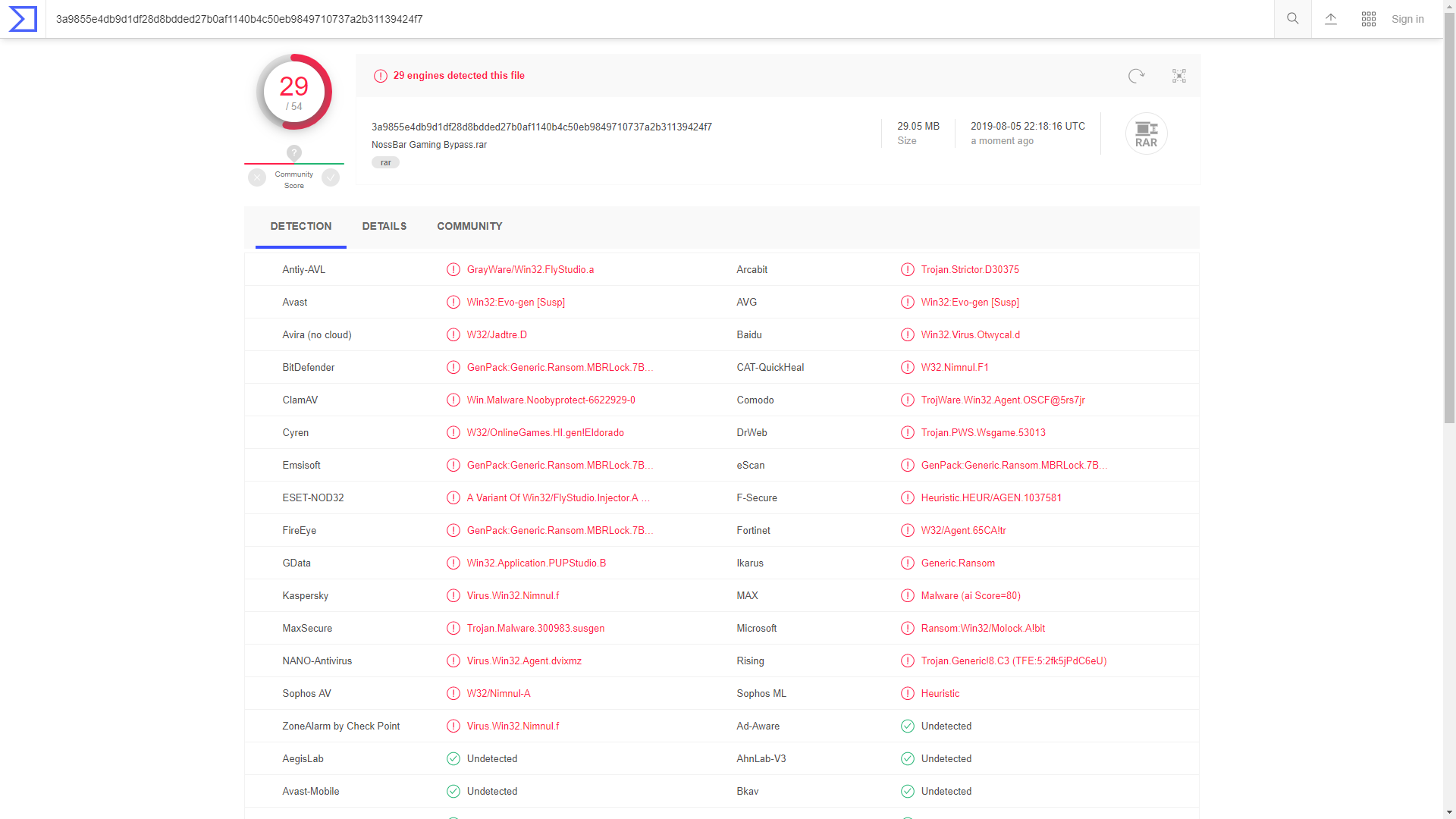The width and height of the screenshot is (1456, 819).
Task: Open the apps grid menu icon
Action: [x=1369, y=19]
